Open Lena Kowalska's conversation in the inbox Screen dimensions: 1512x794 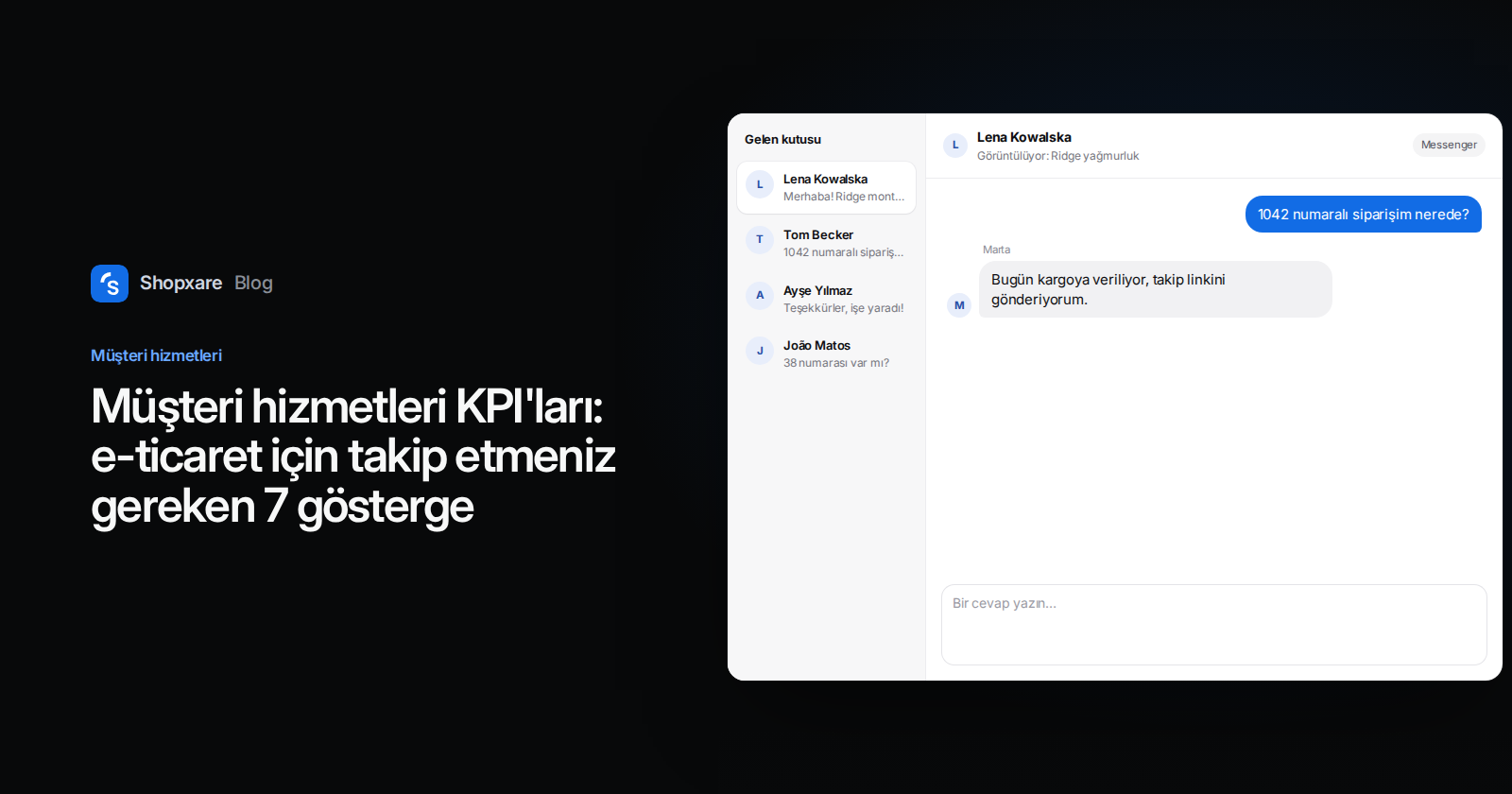(x=827, y=187)
